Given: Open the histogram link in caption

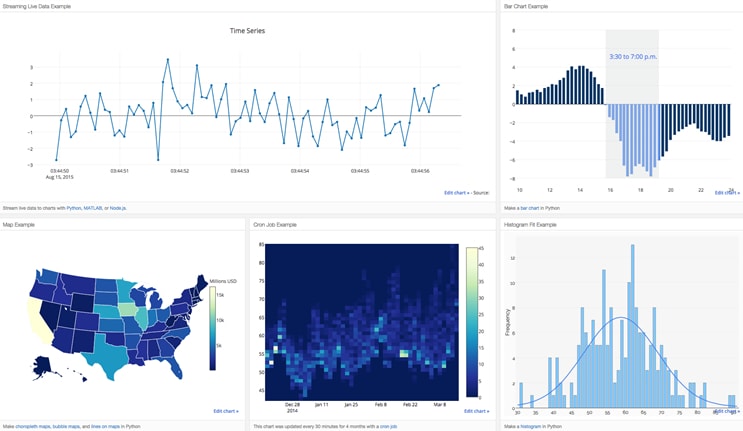Looking at the screenshot, I should pos(531,426).
